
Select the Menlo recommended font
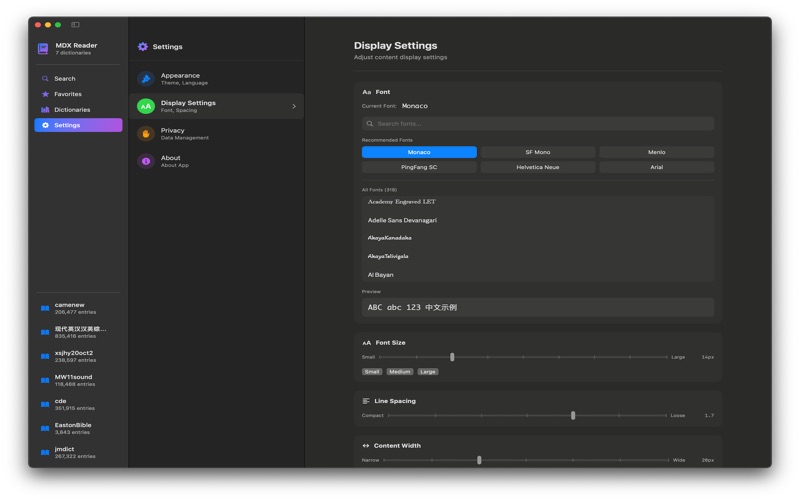click(x=656, y=152)
